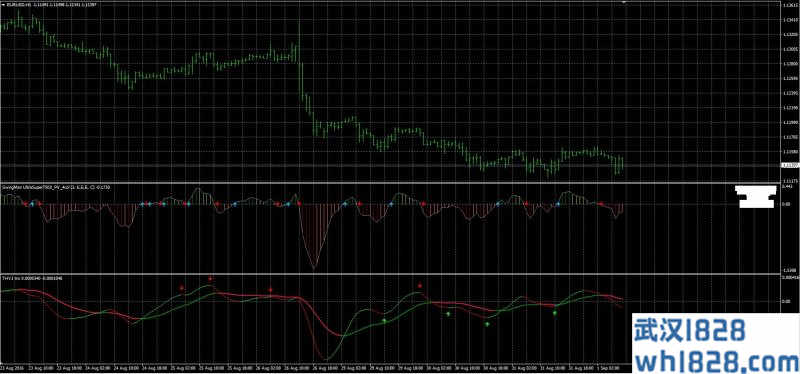Screen dimensions: 800x374
Task: Click the 武汉1828 watermark text
Action: point(689,330)
